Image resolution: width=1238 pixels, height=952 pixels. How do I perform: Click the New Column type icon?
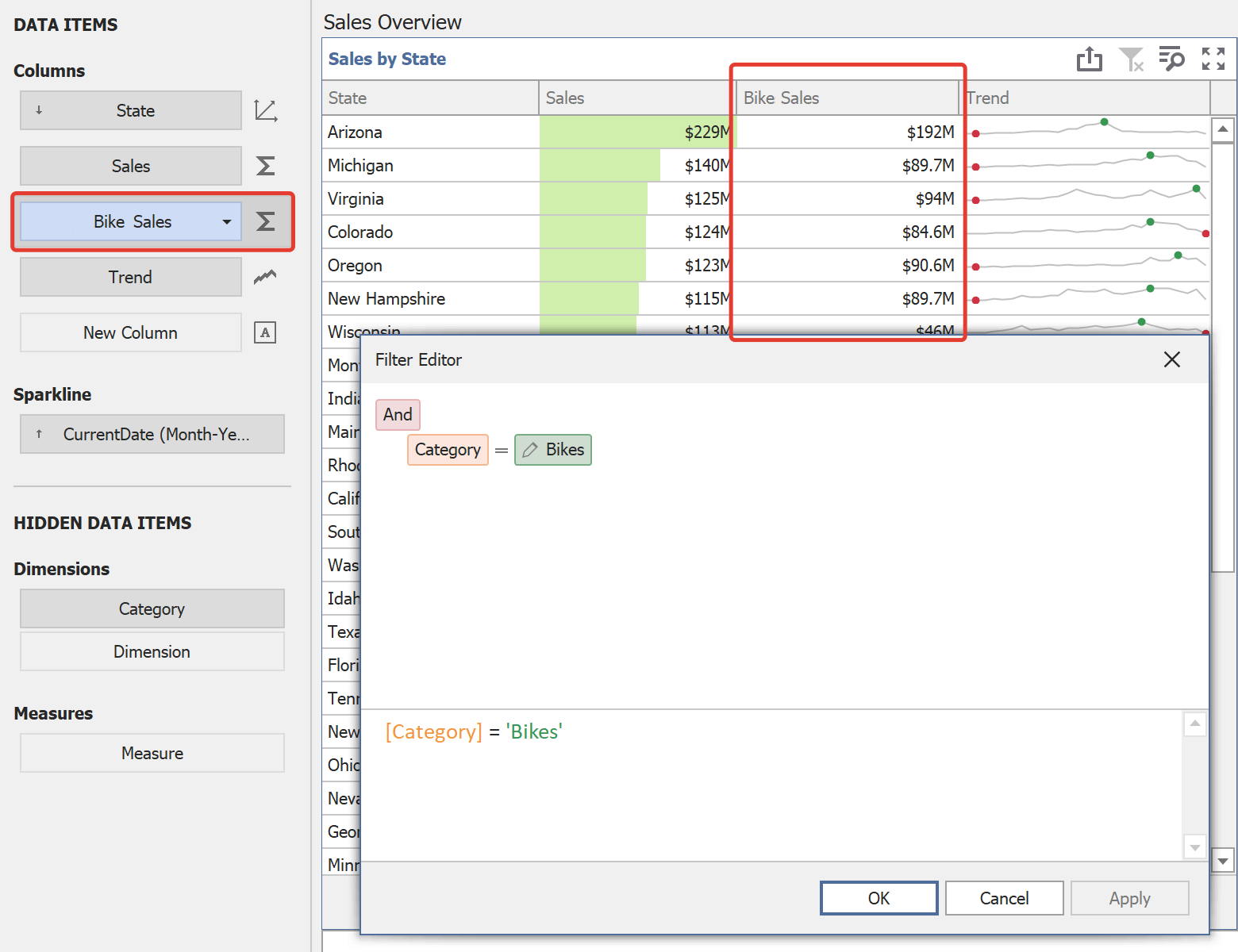[265, 332]
